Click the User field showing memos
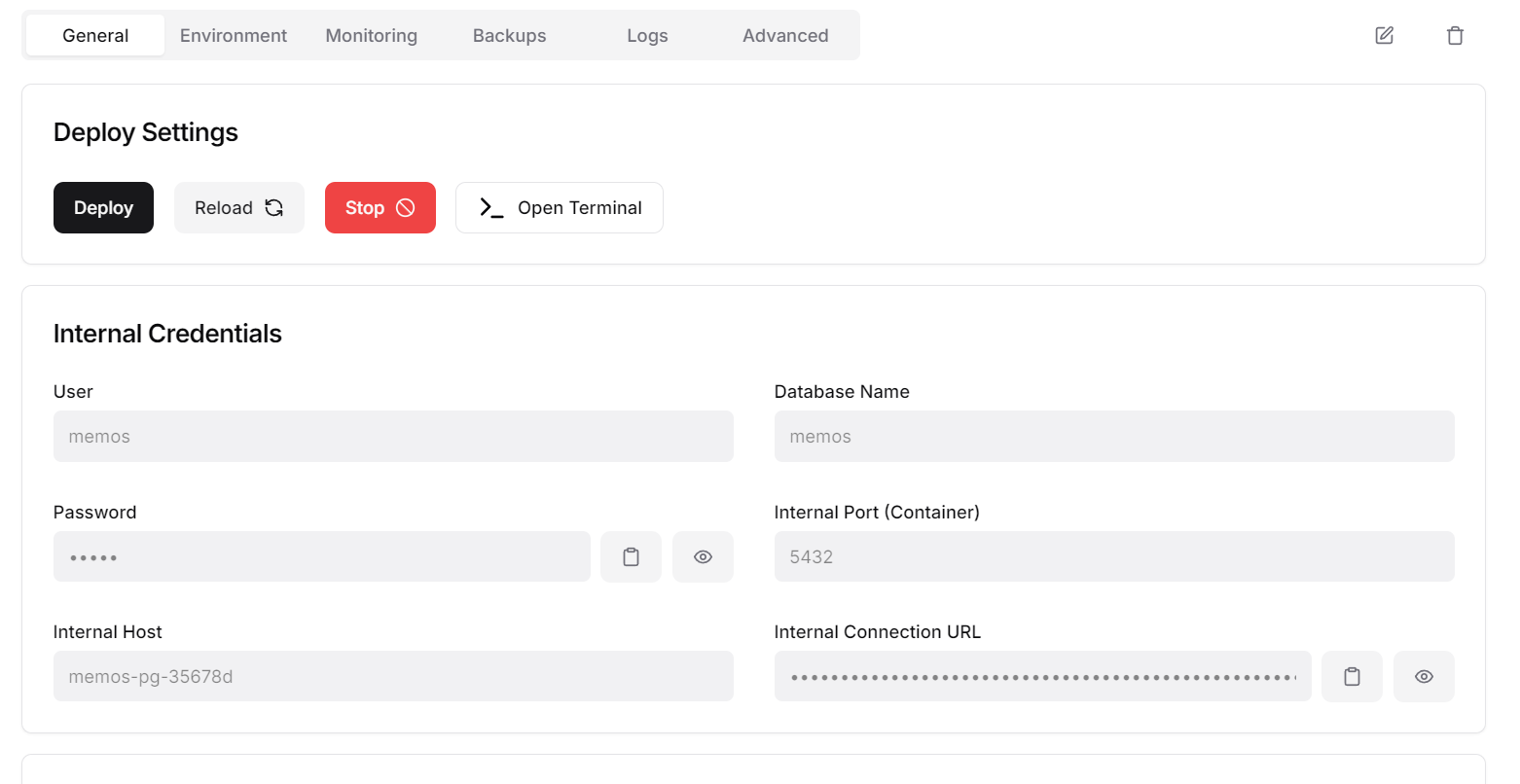 pyautogui.click(x=393, y=436)
